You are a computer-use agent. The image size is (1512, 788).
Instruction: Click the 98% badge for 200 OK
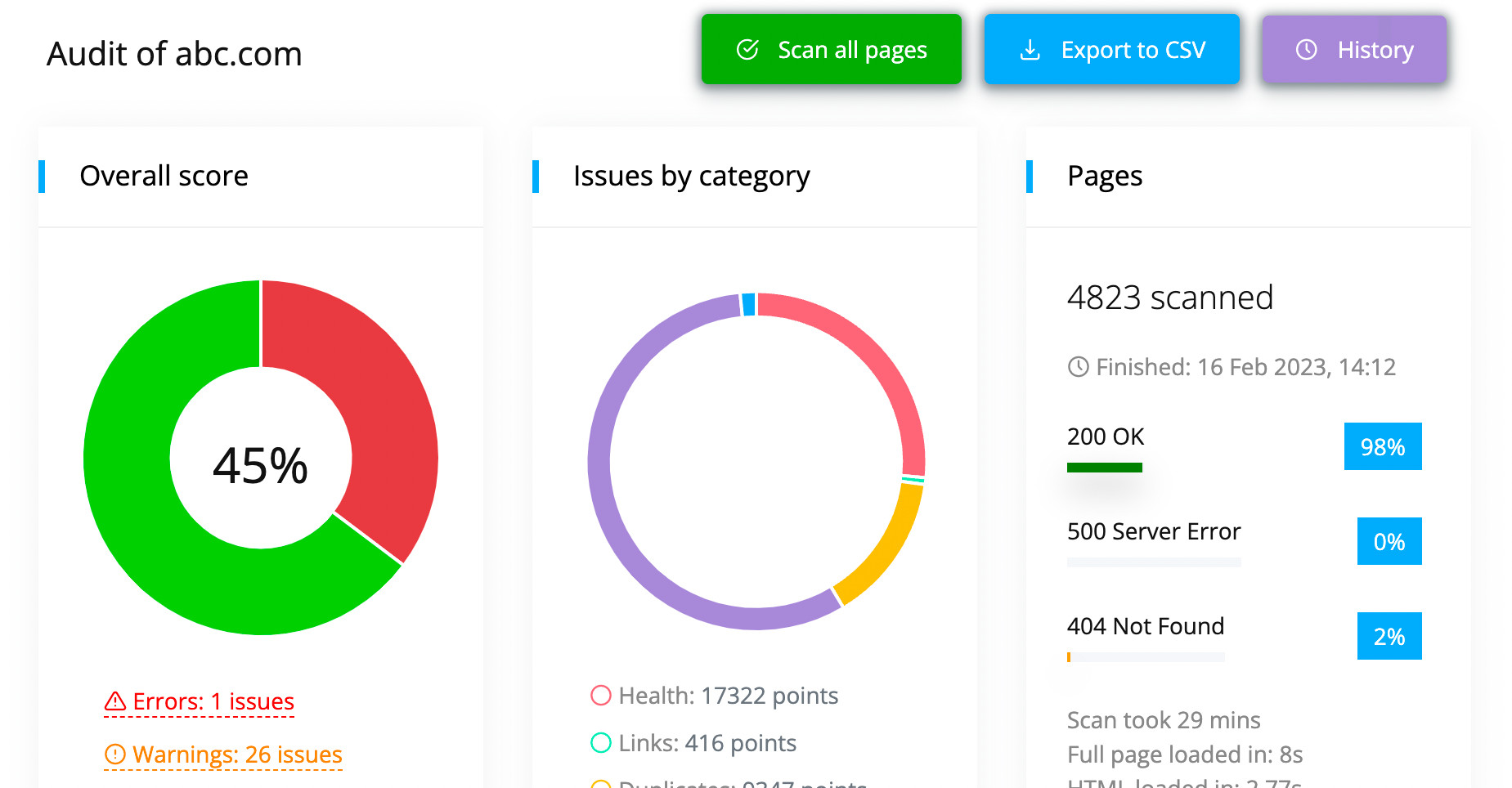tap(1383, 446)
